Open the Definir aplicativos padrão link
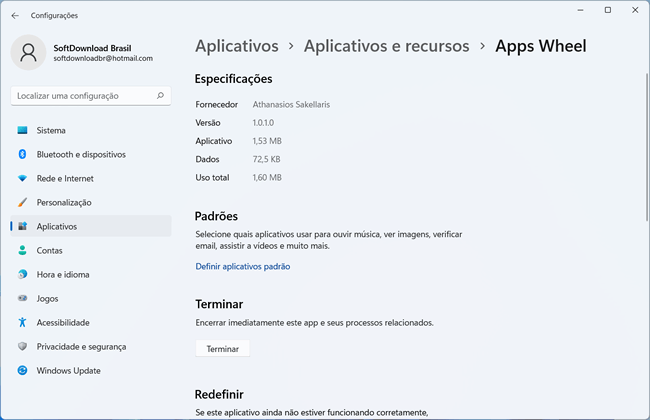Image resolution: width=650 pixels, height=420 pixels. tap(243, 267)
